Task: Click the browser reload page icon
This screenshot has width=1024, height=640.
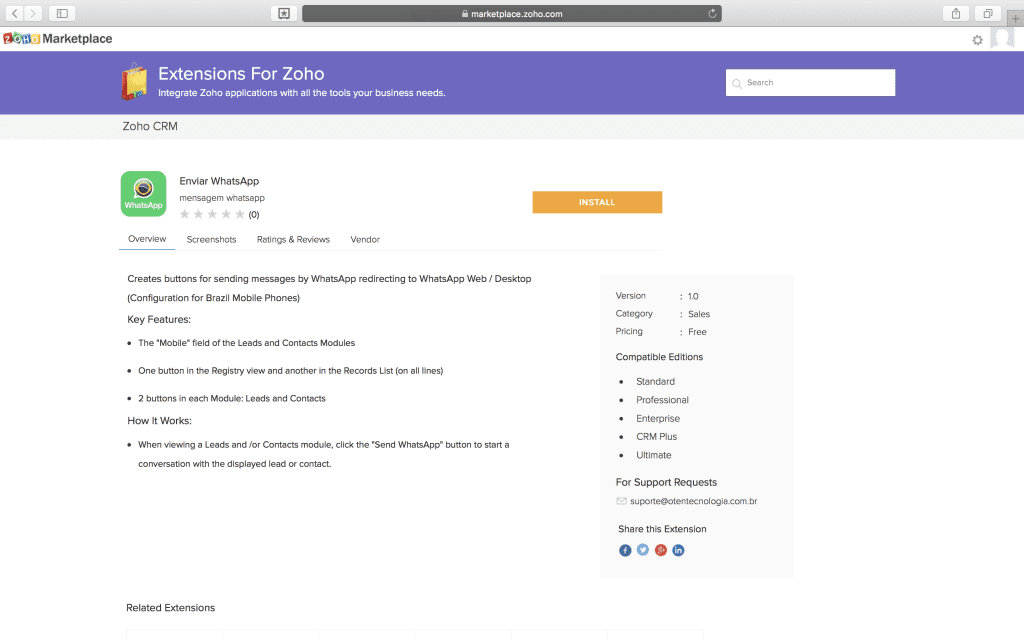Action: pyautogui.click(x=712, y=14)
